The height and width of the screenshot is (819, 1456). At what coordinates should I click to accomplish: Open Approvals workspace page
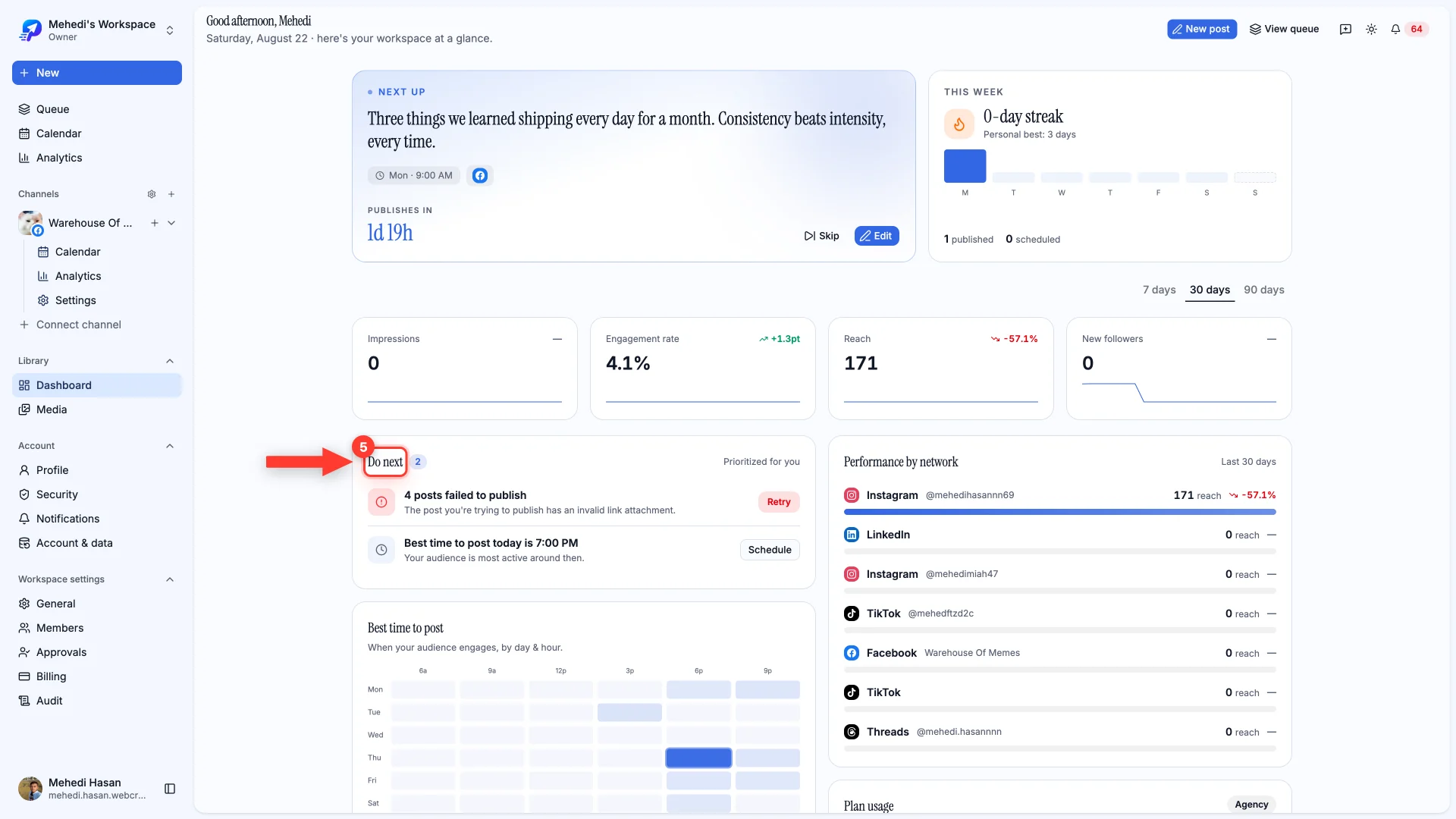pyautogui.click(x=97, y=652)
